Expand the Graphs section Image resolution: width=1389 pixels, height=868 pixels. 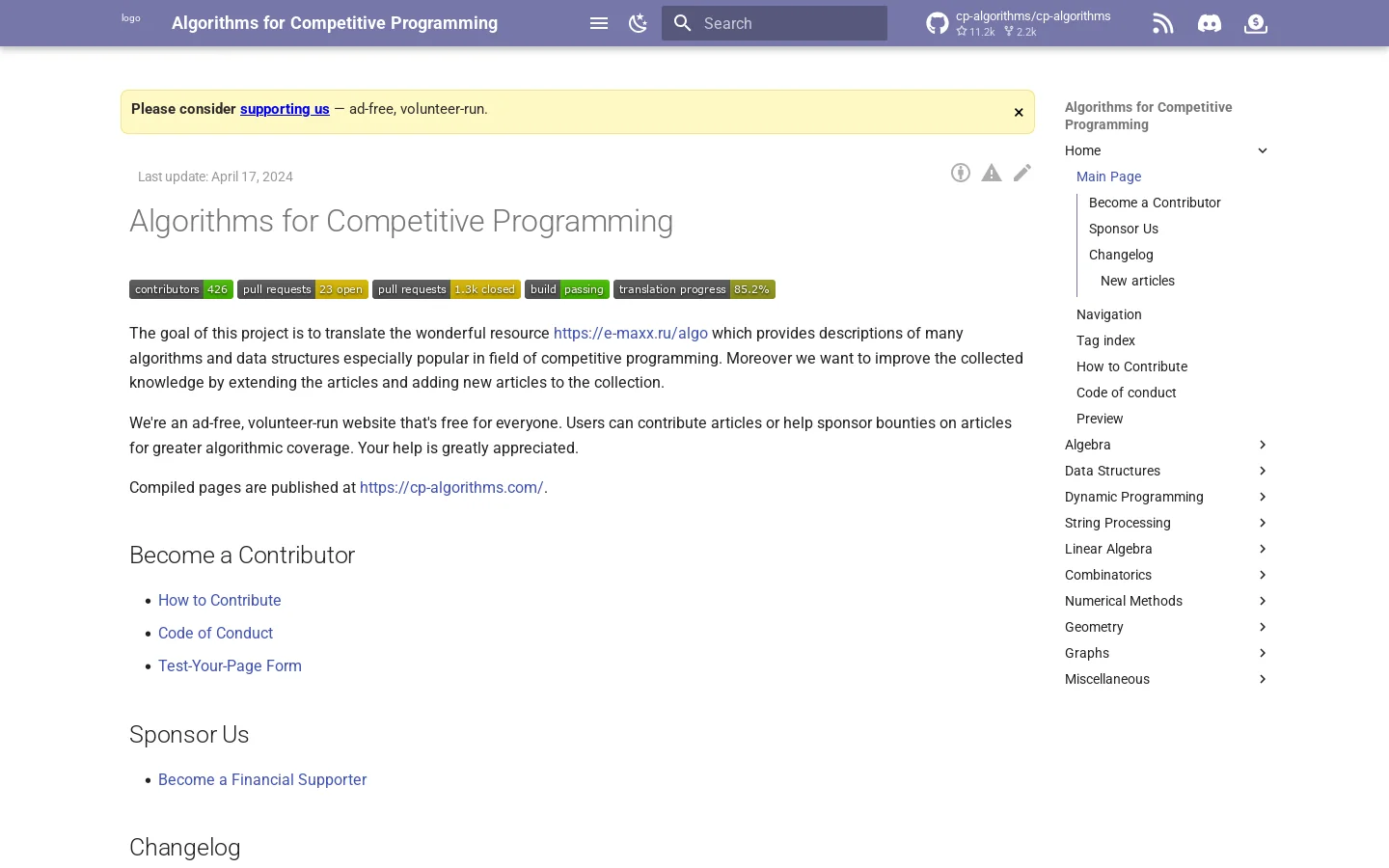(1263, 653)
